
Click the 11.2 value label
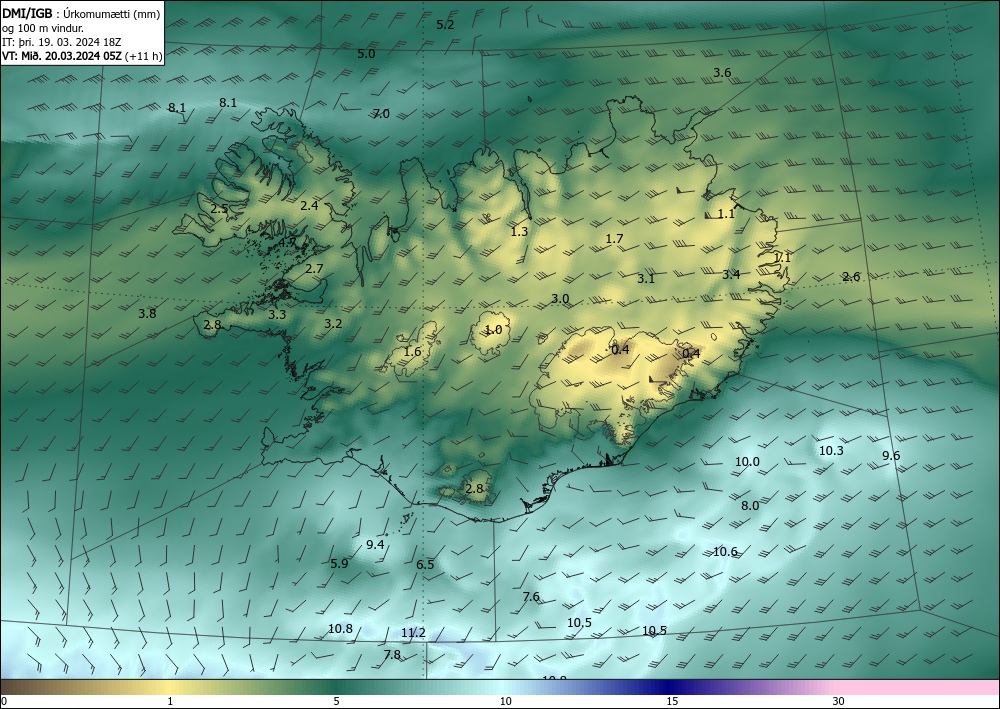pos(413,632)
